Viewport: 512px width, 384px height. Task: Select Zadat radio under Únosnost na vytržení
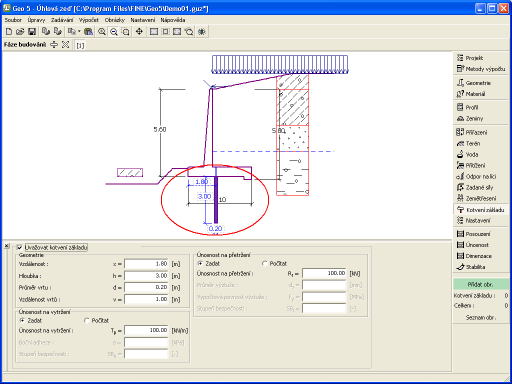point(22,320)
